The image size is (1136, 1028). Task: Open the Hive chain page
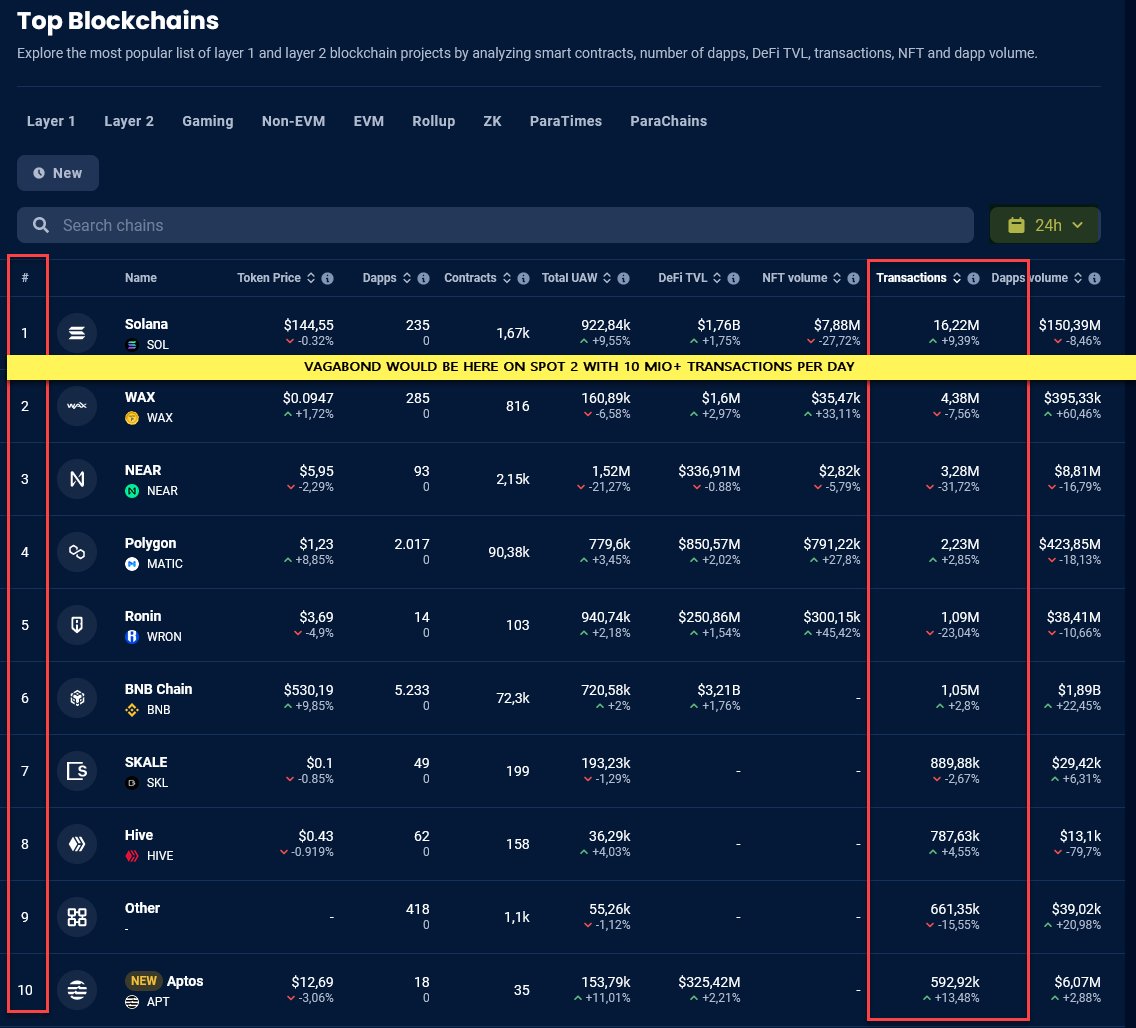pyautogui.click(x=139, y=835)
